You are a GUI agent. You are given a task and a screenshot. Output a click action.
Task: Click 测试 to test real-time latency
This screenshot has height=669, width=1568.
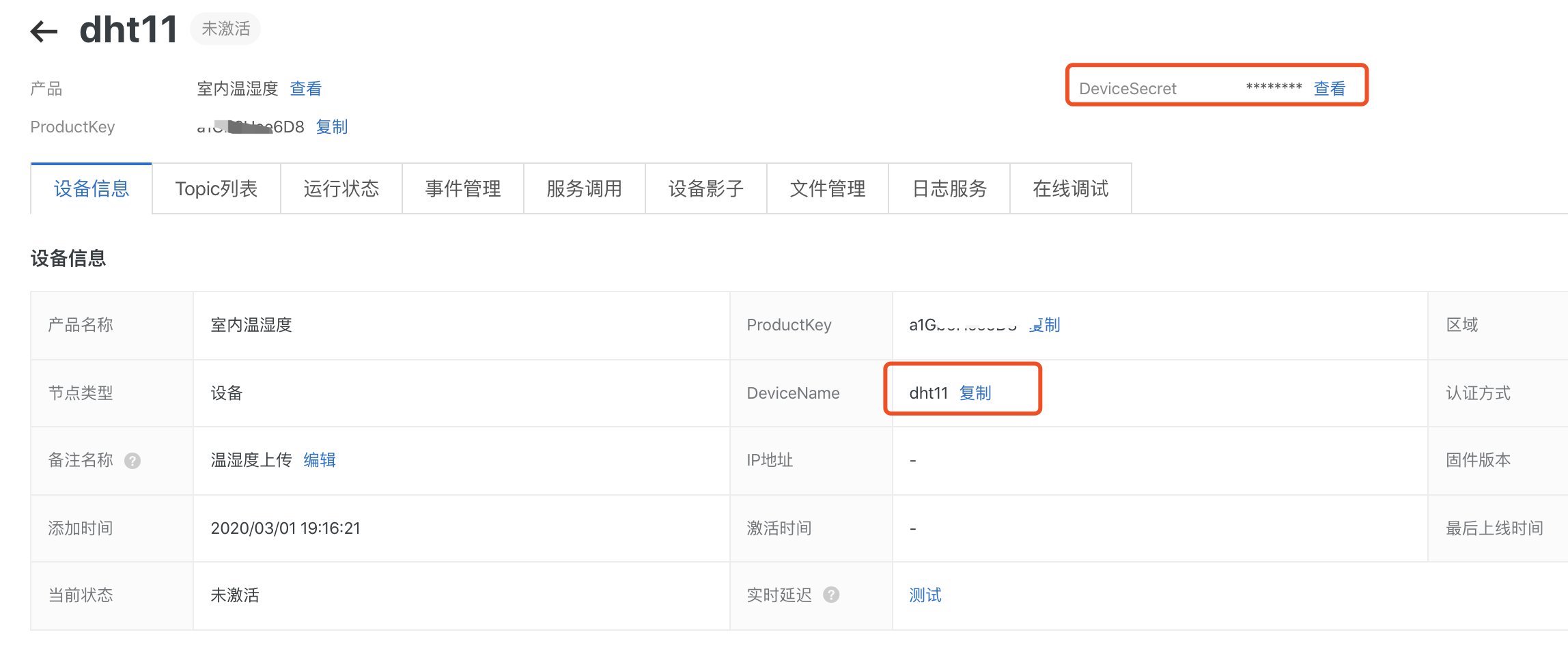coord(925,595)
